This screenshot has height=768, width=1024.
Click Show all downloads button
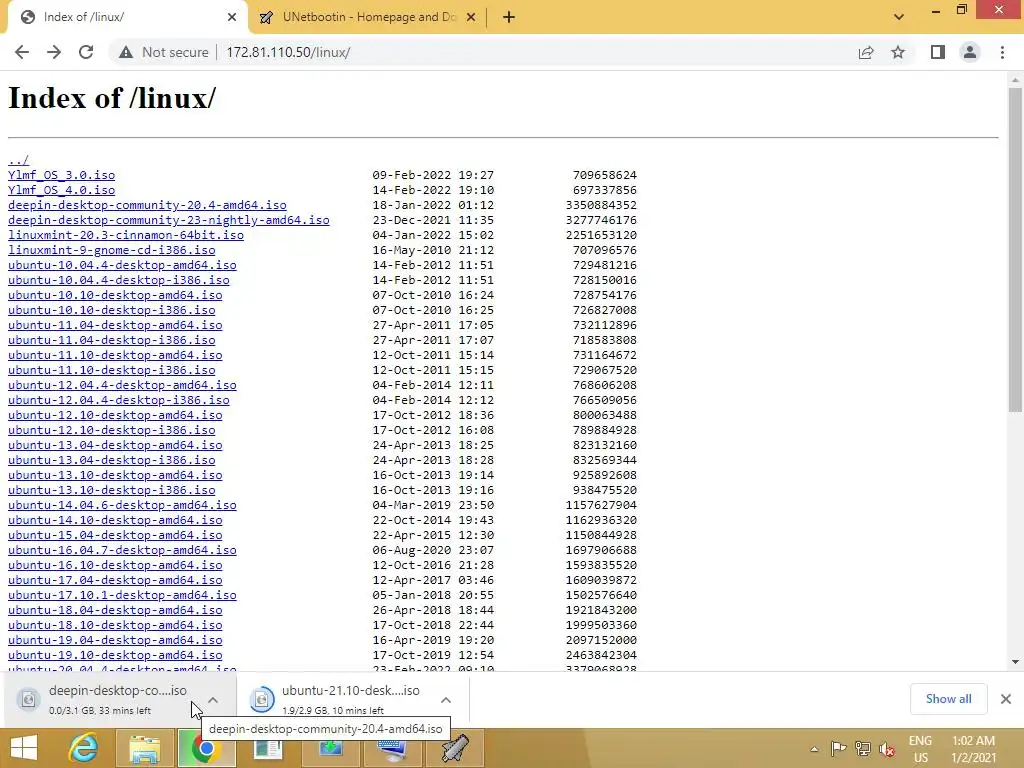(948, 699)
